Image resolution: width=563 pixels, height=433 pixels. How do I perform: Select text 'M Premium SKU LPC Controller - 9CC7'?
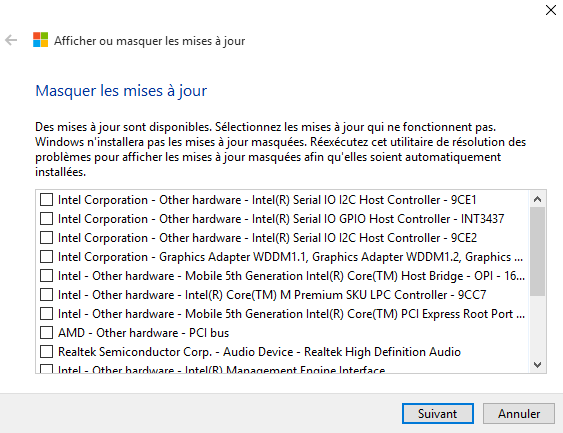coord(383,295)
